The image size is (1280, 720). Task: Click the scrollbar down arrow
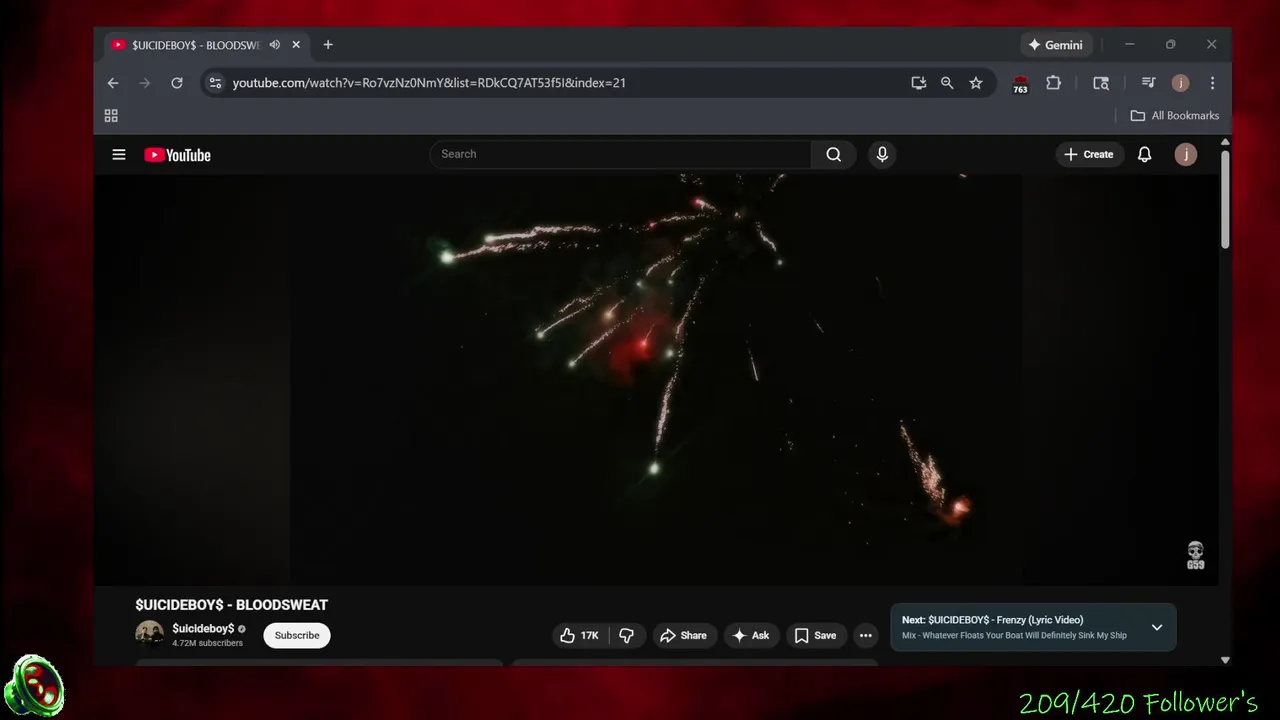pyautogui.click(x=1225, y=660)
